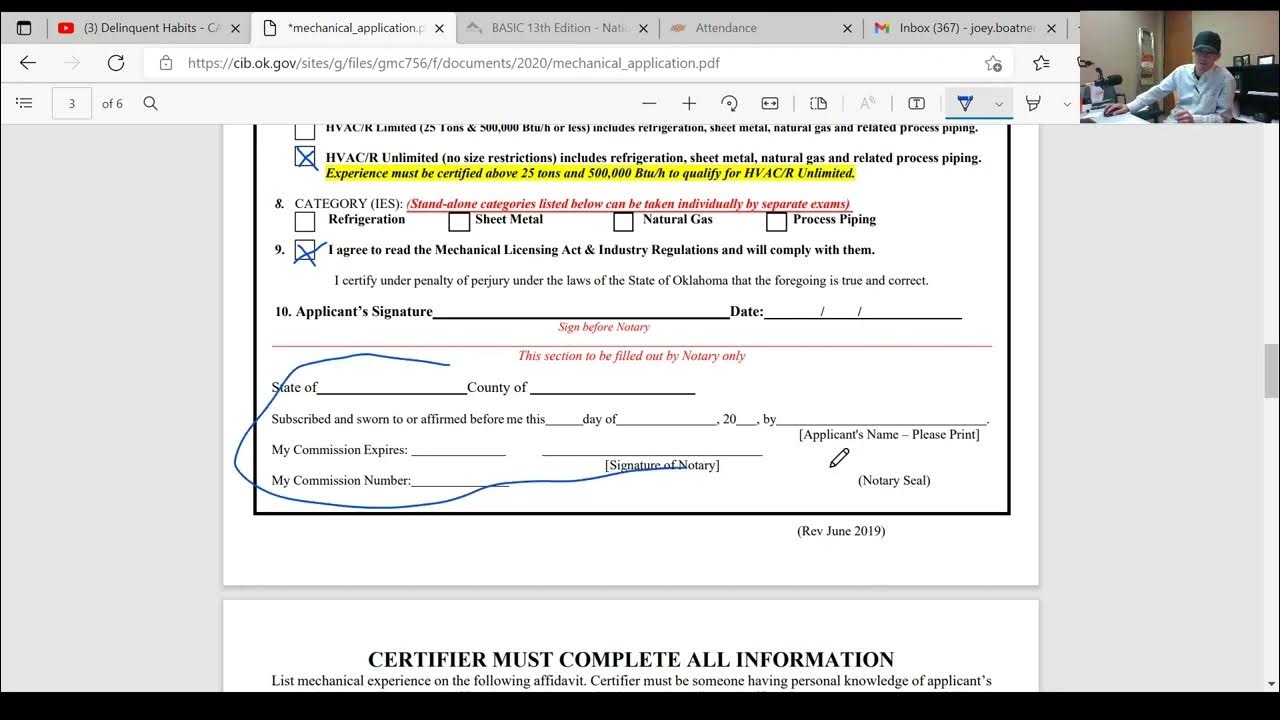Start the Read aloud tool
Viewport: 1280px width, 720px height.
(x=867, y=103)
